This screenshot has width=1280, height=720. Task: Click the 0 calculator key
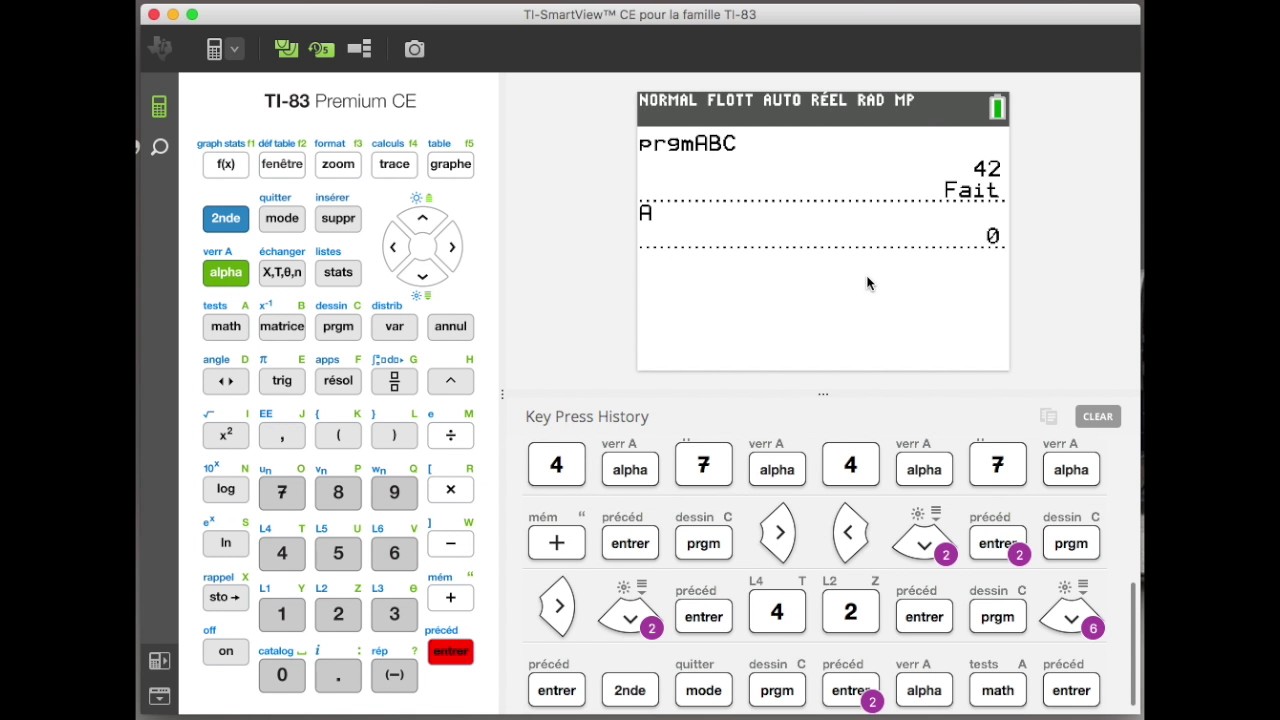click(282, 675)
